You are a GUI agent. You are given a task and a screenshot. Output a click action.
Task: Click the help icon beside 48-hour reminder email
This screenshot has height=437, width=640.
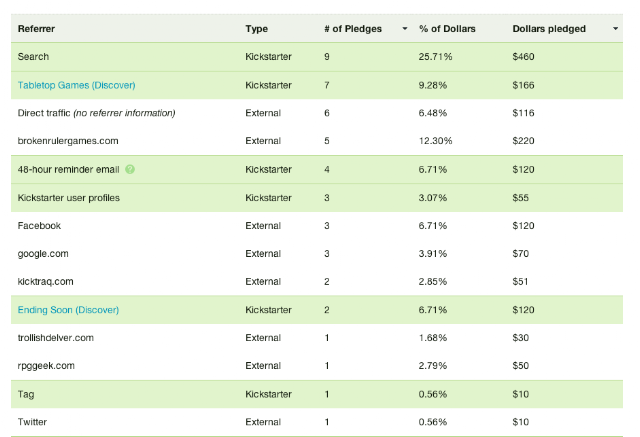(x=130, y=169)
